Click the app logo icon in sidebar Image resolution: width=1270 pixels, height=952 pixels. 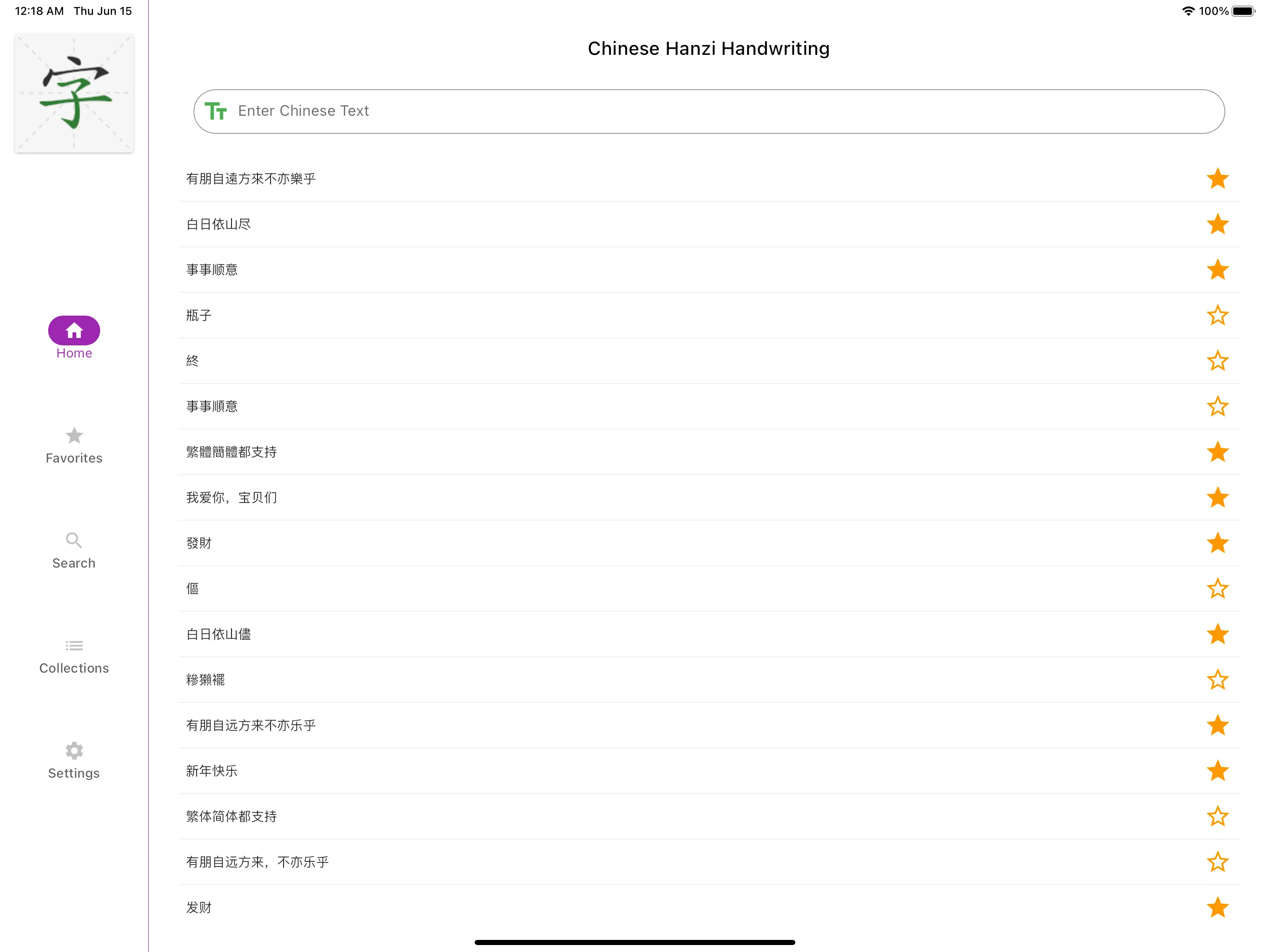click(x=74, y=93)
